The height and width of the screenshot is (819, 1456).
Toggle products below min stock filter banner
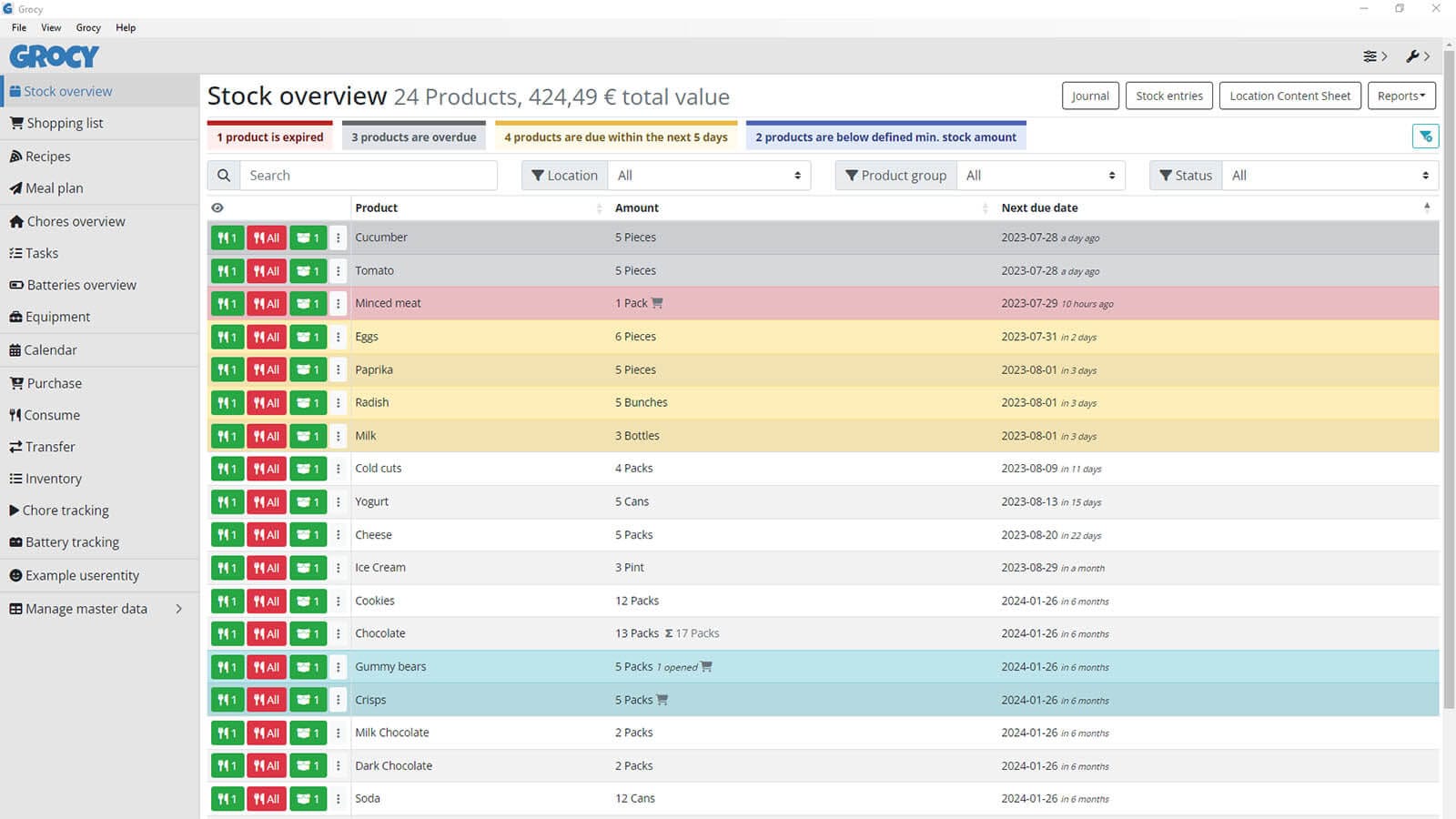(x=885, y=136)
